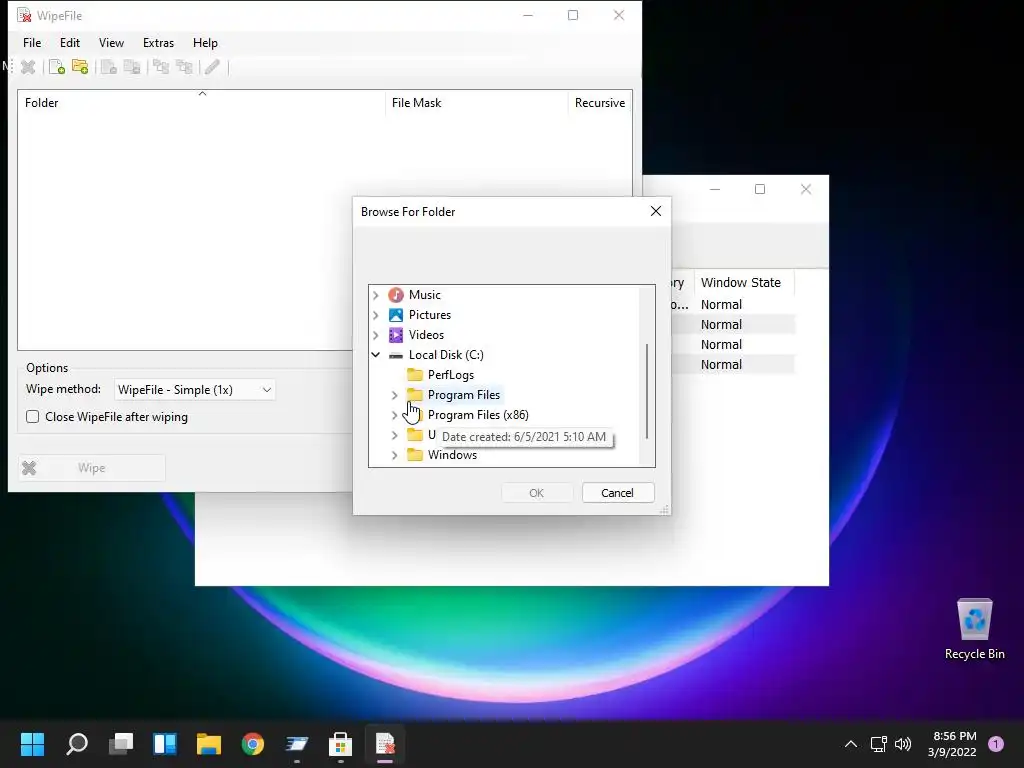Click OK in Browse For Folder
Image resolution: width=1024 pixels, height=768 pixels.
pyautogui.click(x=537, y=493)
